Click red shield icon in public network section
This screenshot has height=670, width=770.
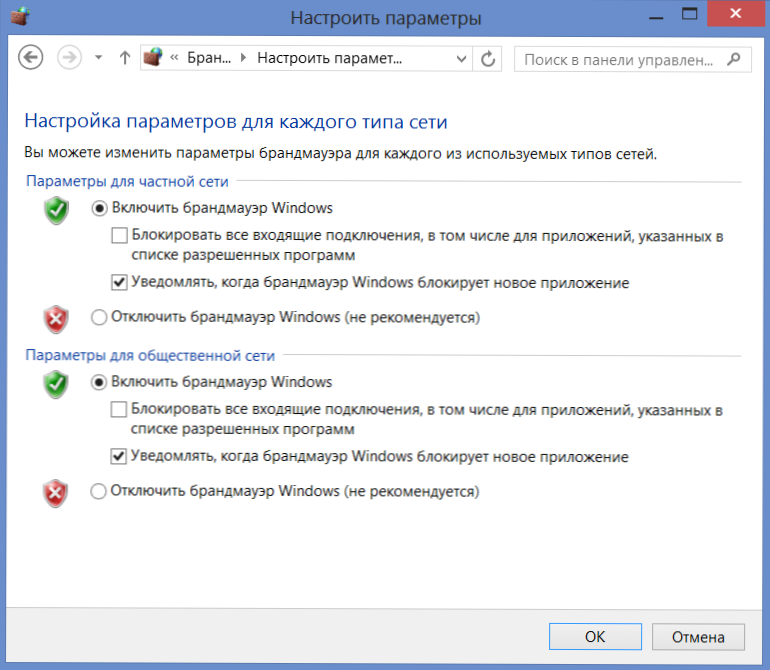[55, 494]
